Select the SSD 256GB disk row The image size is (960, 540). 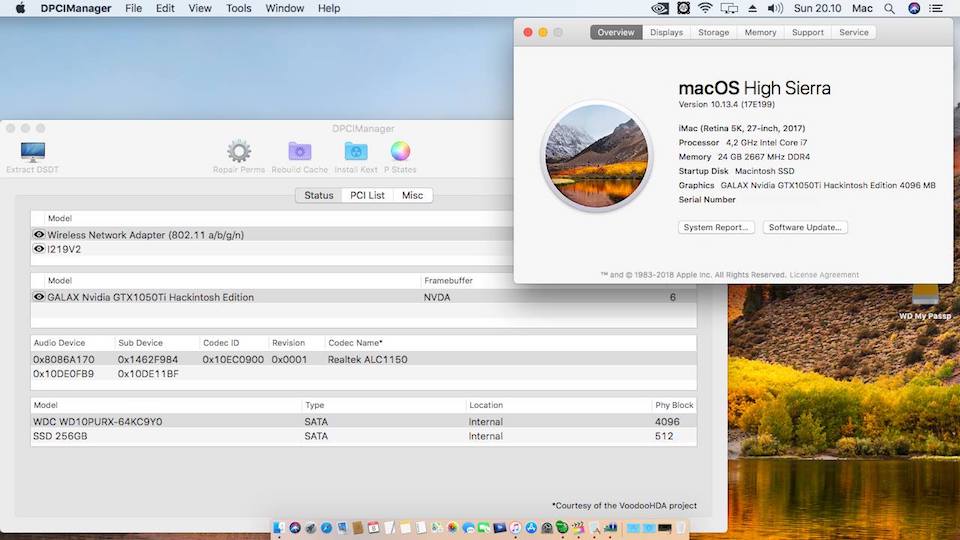click(x=364, y=436)
